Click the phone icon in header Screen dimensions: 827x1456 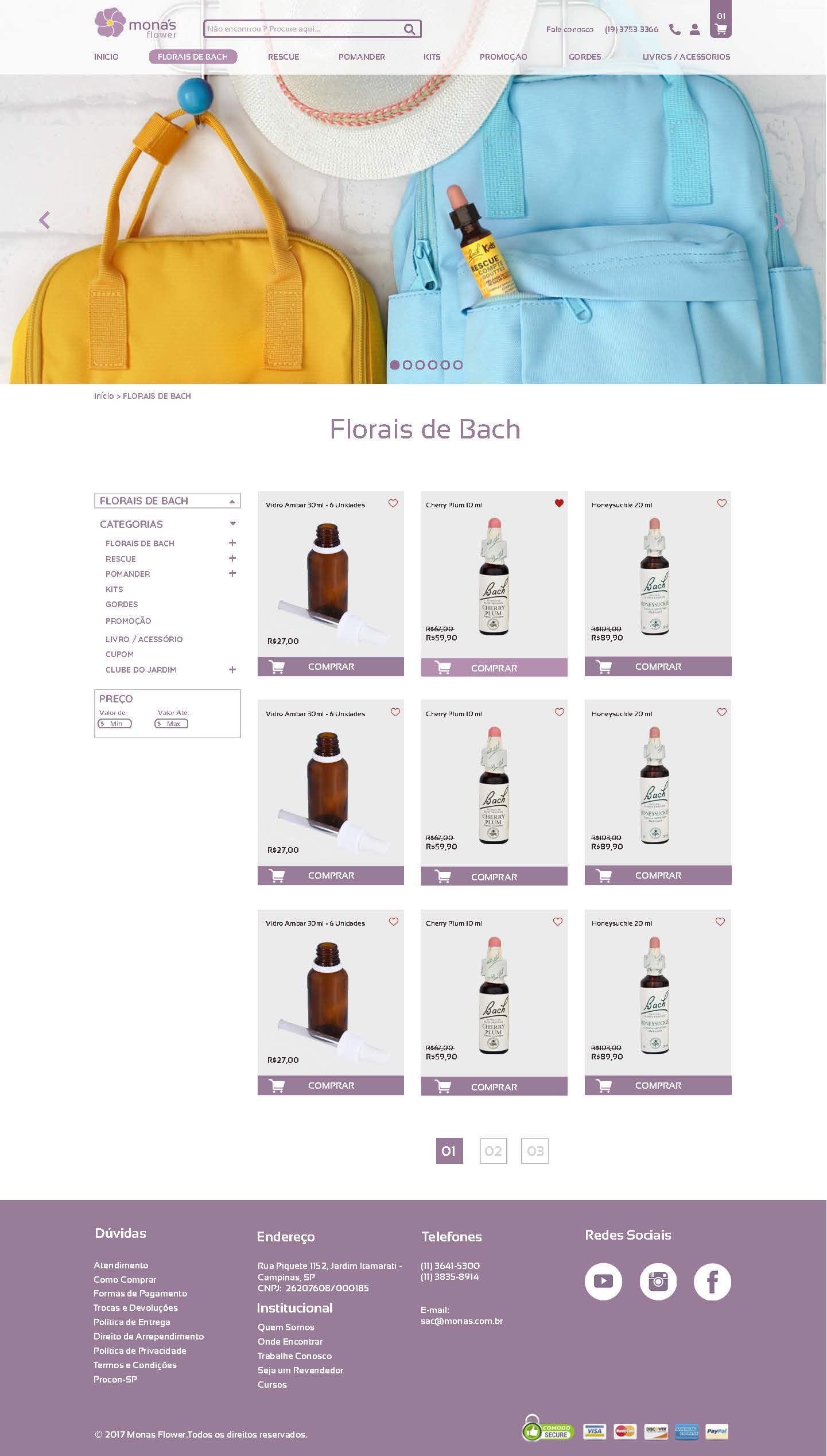point(675,29)
